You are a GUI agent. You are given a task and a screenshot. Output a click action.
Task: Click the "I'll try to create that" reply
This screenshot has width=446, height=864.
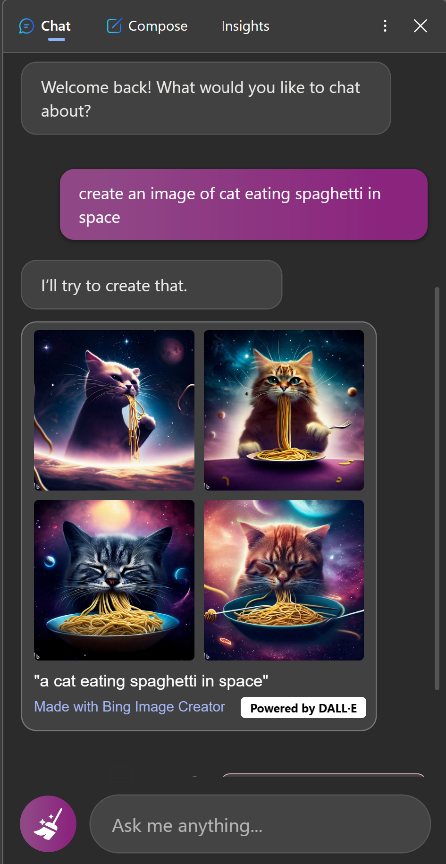tap(152, 285)
